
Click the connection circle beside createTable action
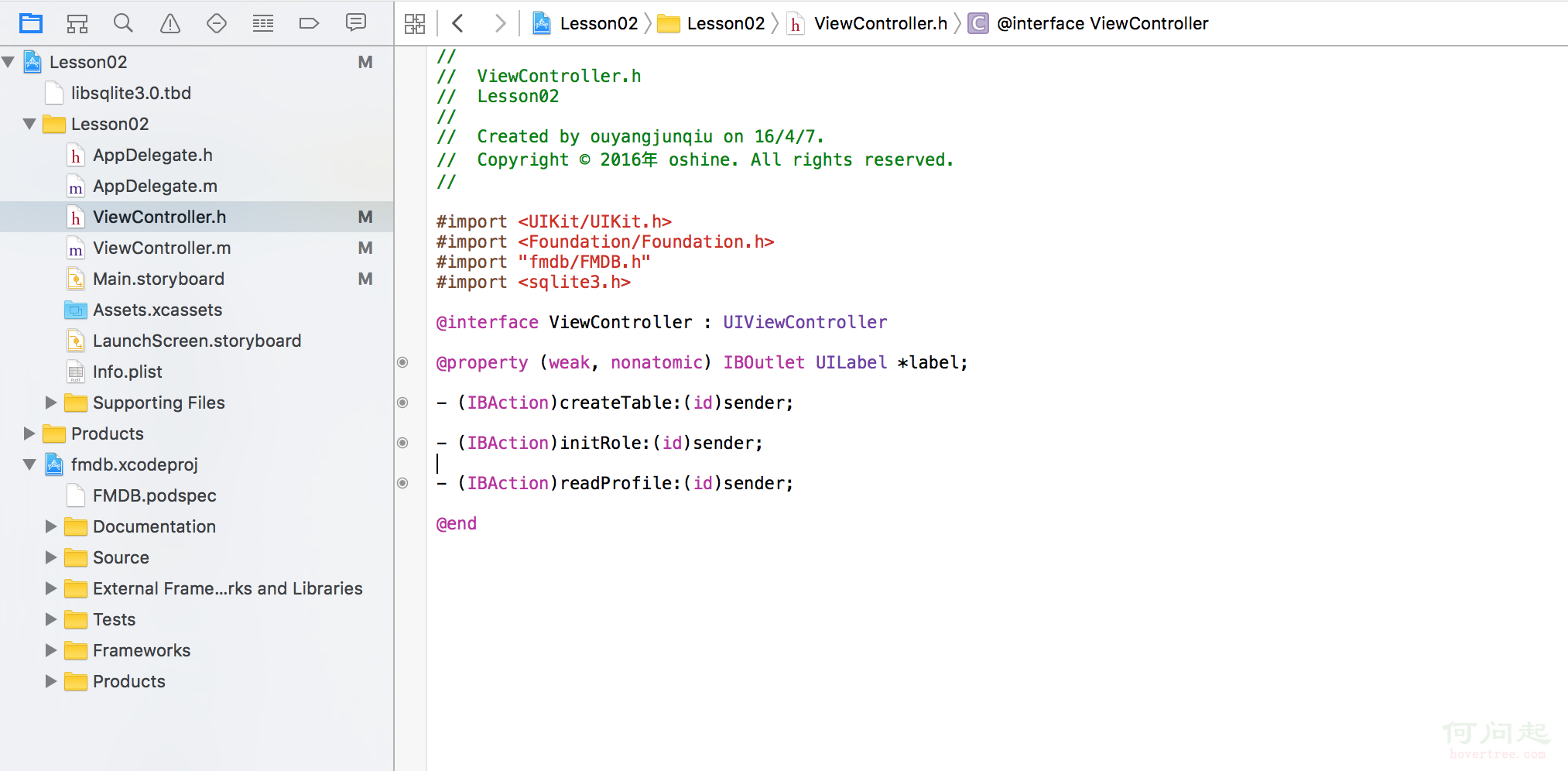click(402, 403)
